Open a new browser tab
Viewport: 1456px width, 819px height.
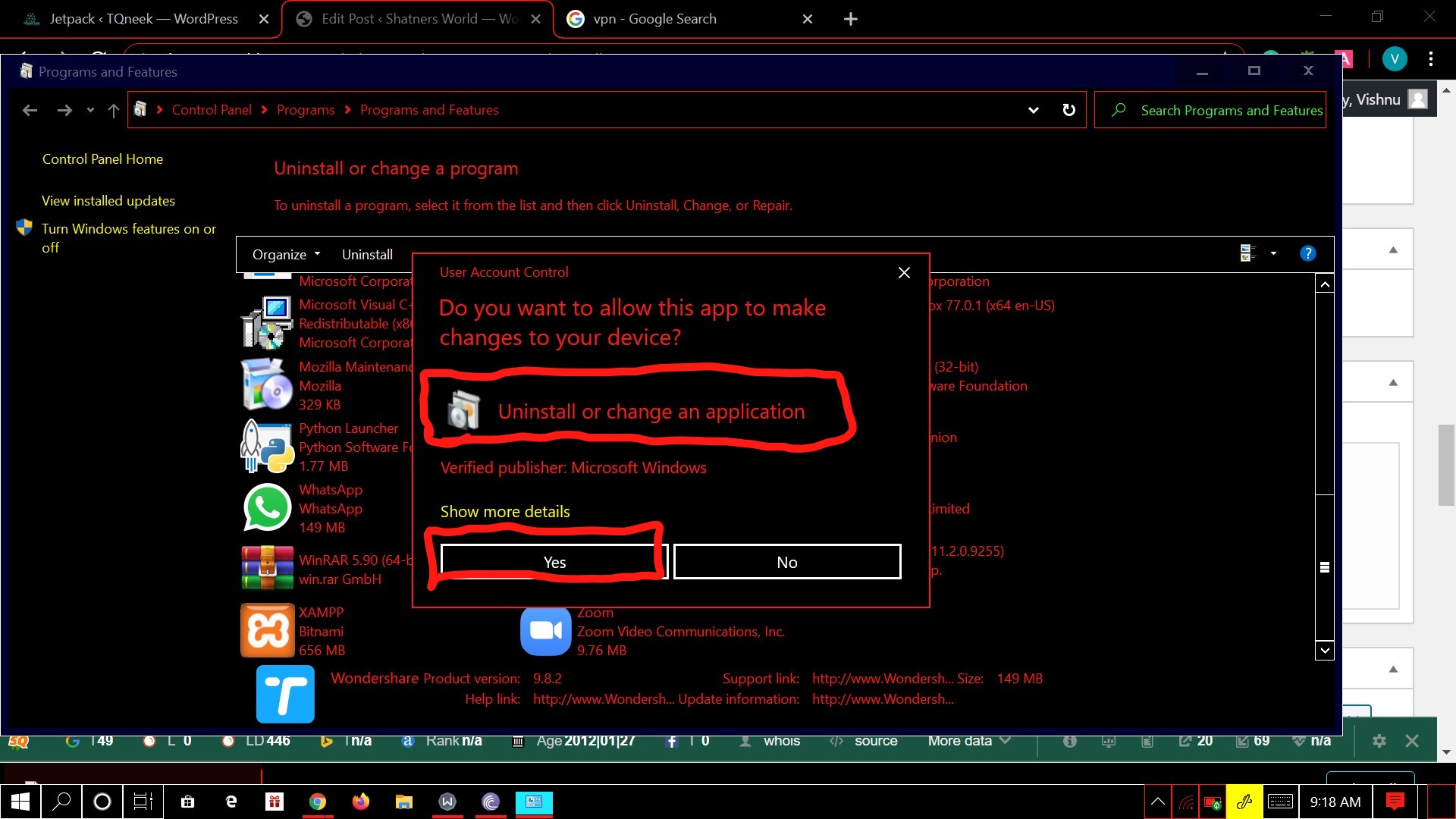tap(850, 19)
